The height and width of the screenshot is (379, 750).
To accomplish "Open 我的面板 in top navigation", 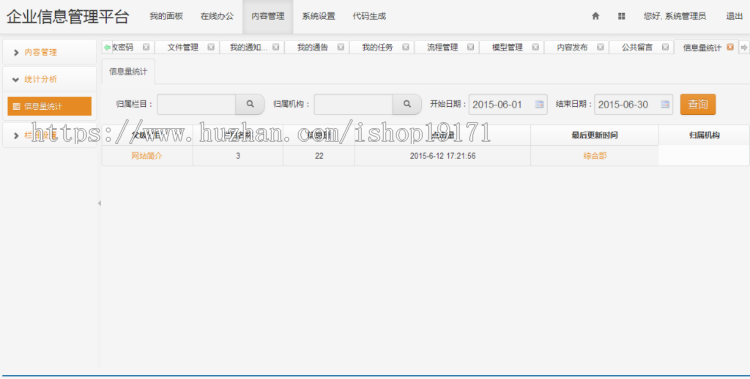I will pos(166,16).
